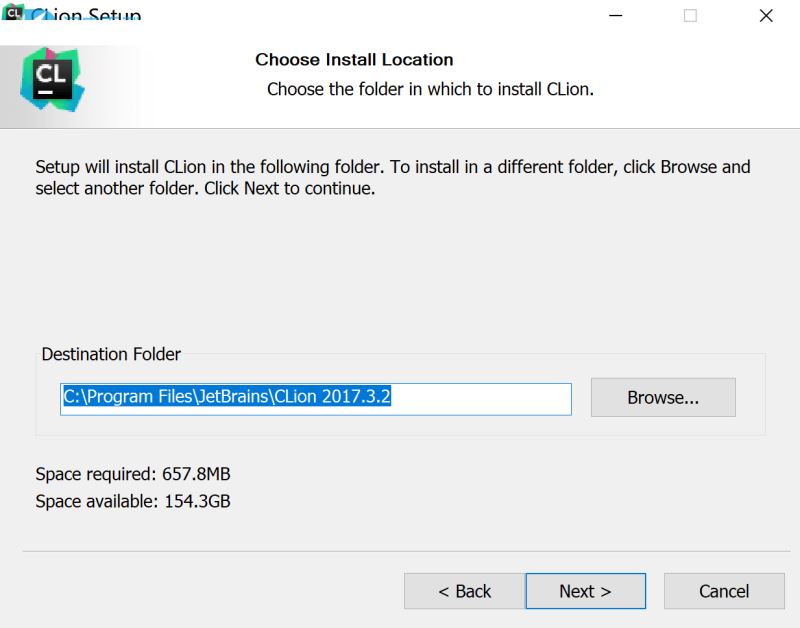Minimize the CLion Setup window

pyautogui.click(x=615, y=16)
